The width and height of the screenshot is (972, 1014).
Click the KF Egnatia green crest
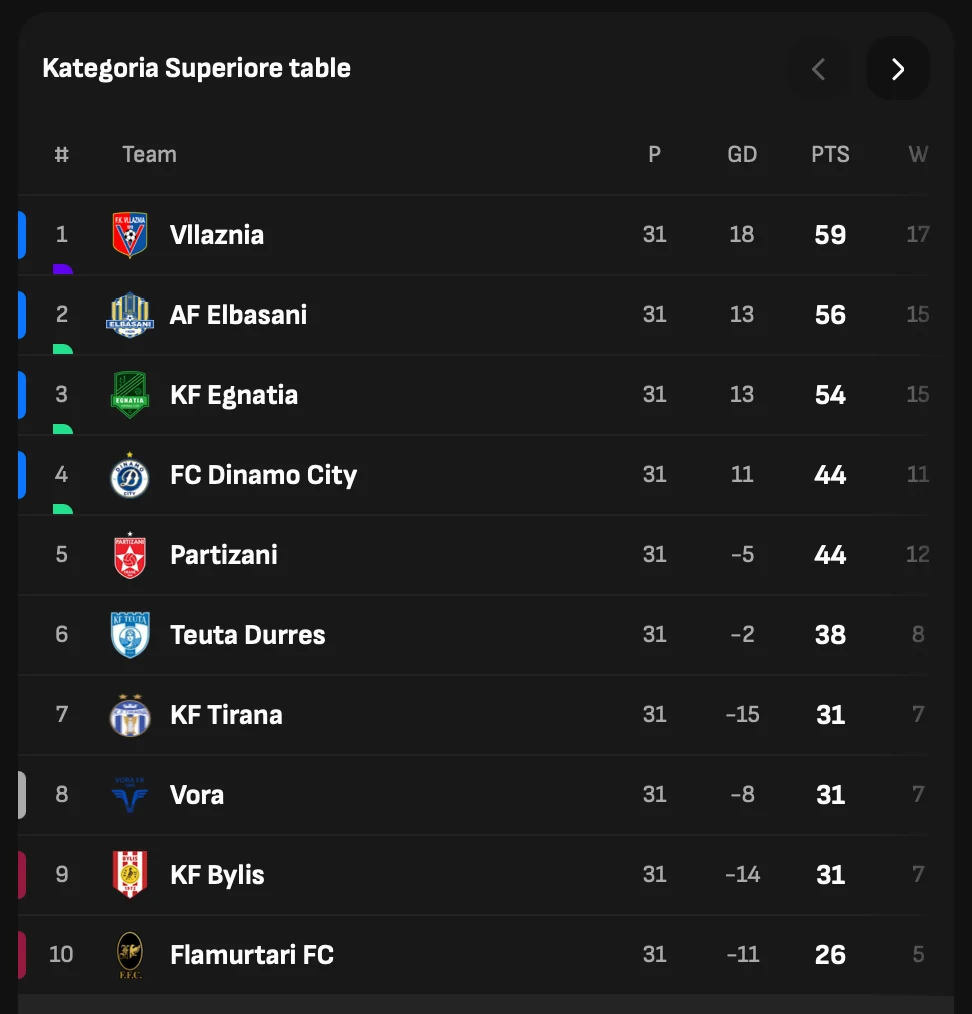pos(130,395)
